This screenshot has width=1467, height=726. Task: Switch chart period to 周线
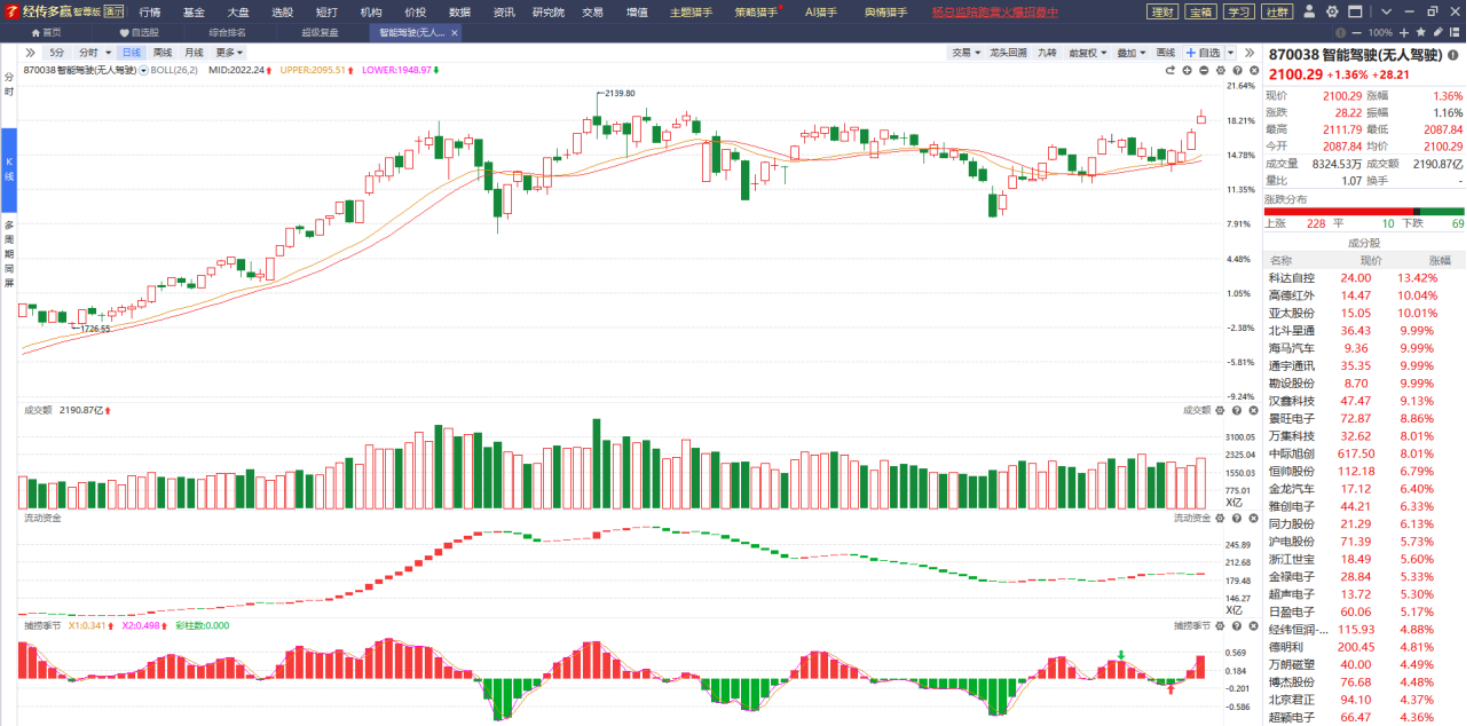[x=162, y=52]
